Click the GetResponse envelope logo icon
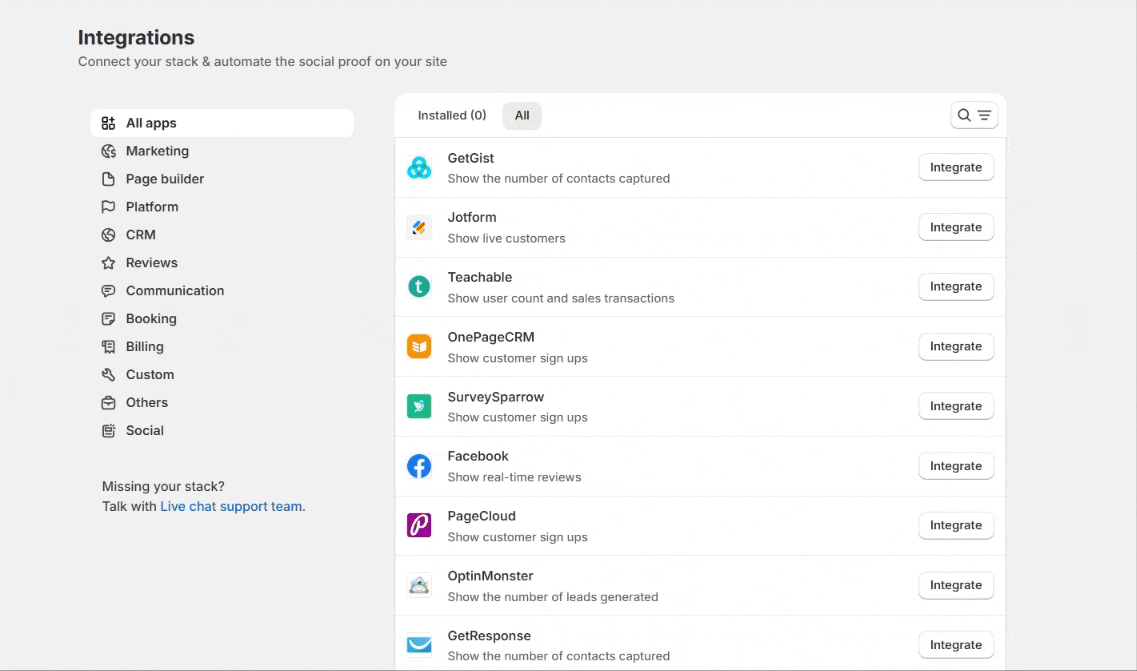The width and height of the screenshot is (1137, 671). tap(419, 645)
